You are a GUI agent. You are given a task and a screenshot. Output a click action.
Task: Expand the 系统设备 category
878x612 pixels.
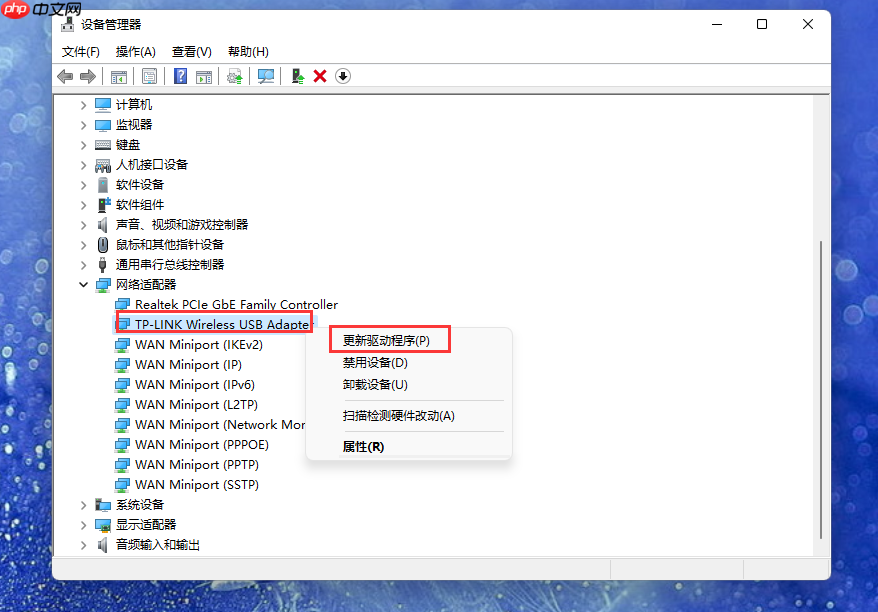(84, 504)
